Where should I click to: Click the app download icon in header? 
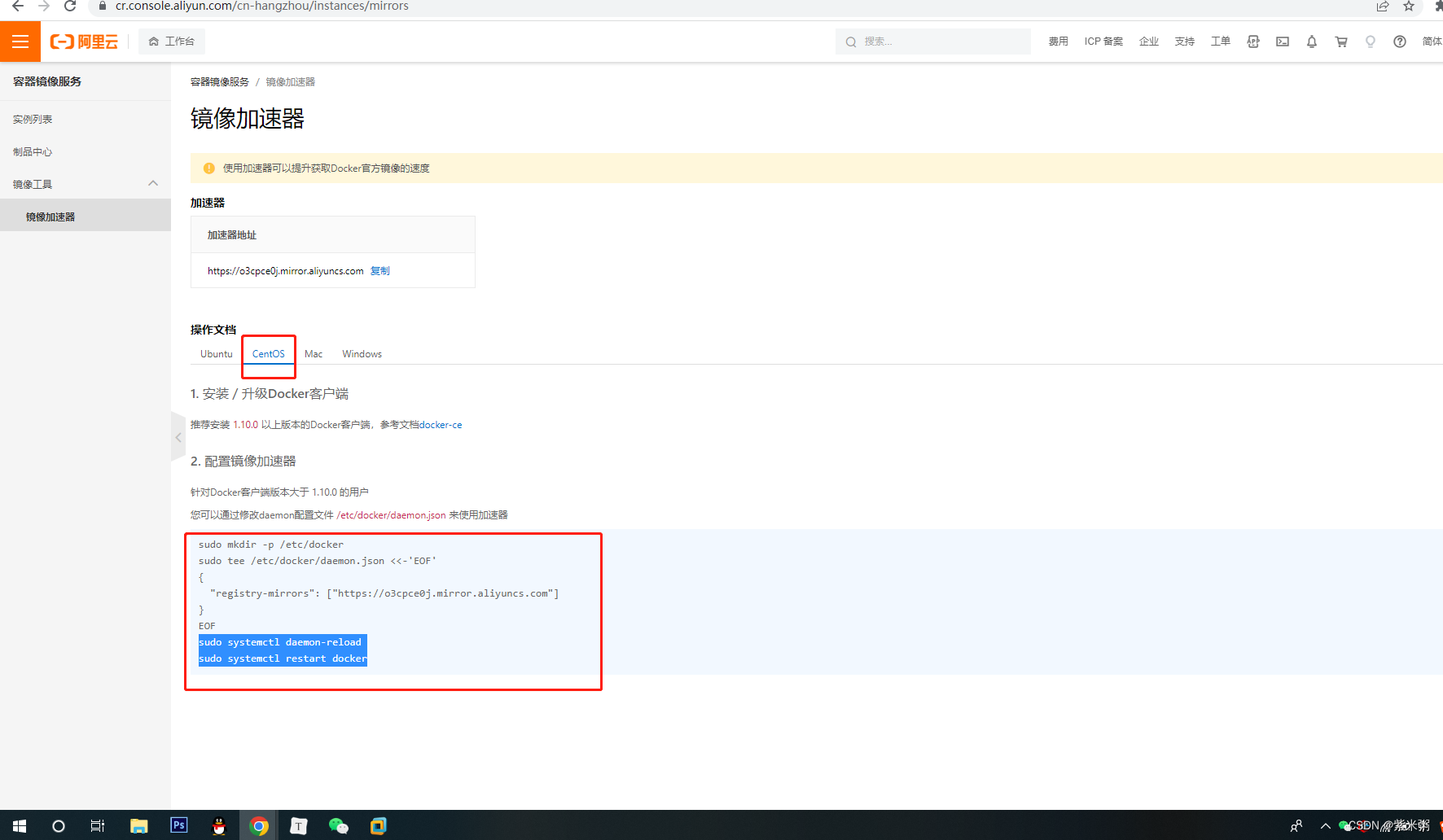[1253, 42]
